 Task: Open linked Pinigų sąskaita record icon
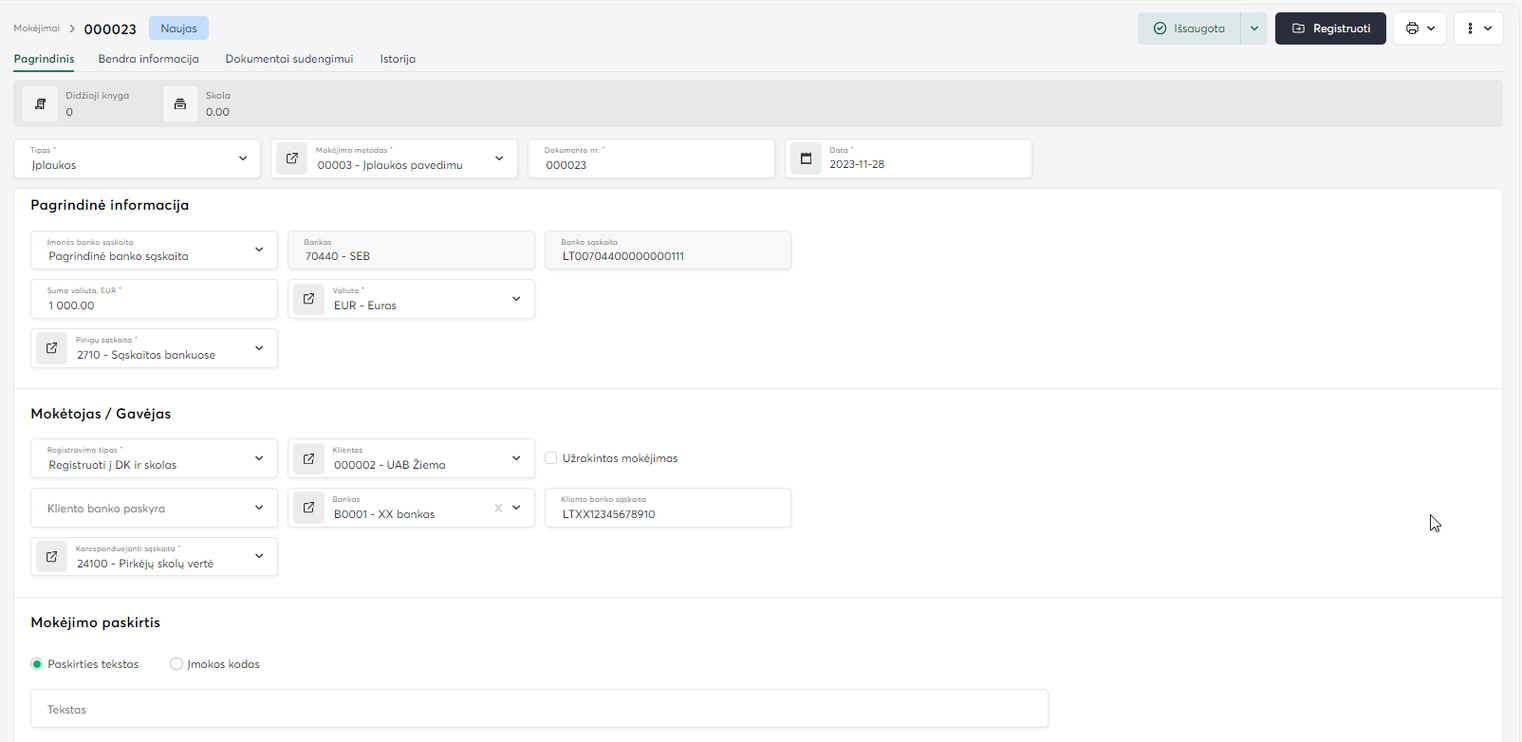(x=52, y=348)
